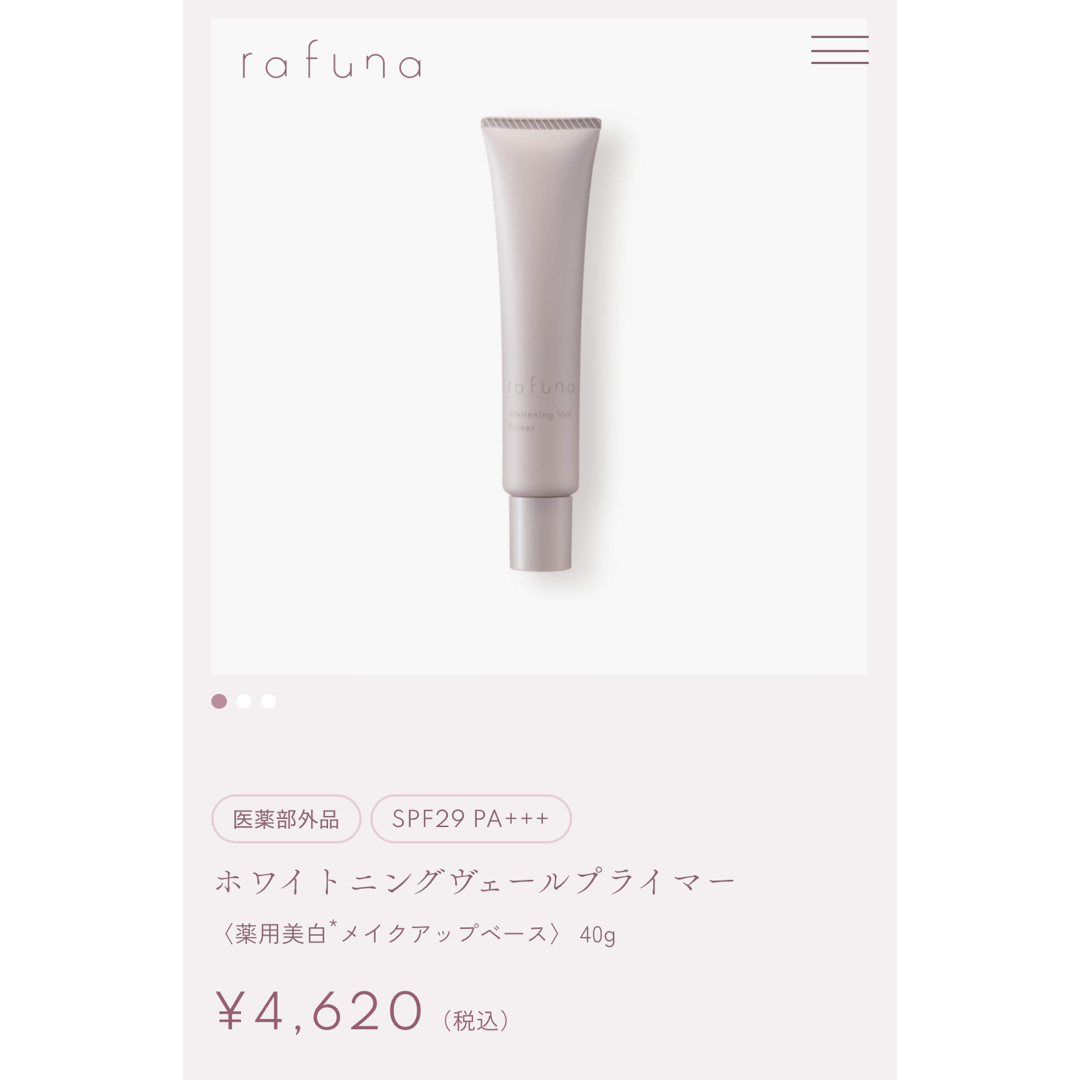The width and height of the screenshot is (1080, 1080).
Task: Click the rafuna logo printed on tube
Action: 541,386
